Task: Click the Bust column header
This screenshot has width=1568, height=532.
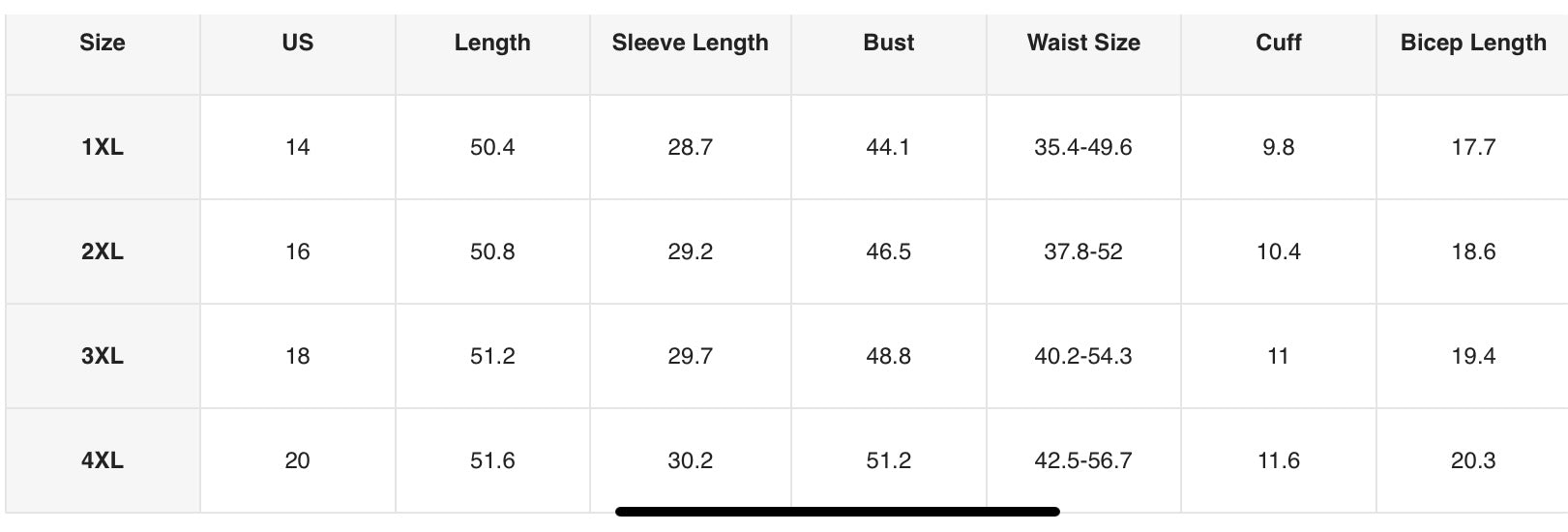Action: tap(889, 43)
